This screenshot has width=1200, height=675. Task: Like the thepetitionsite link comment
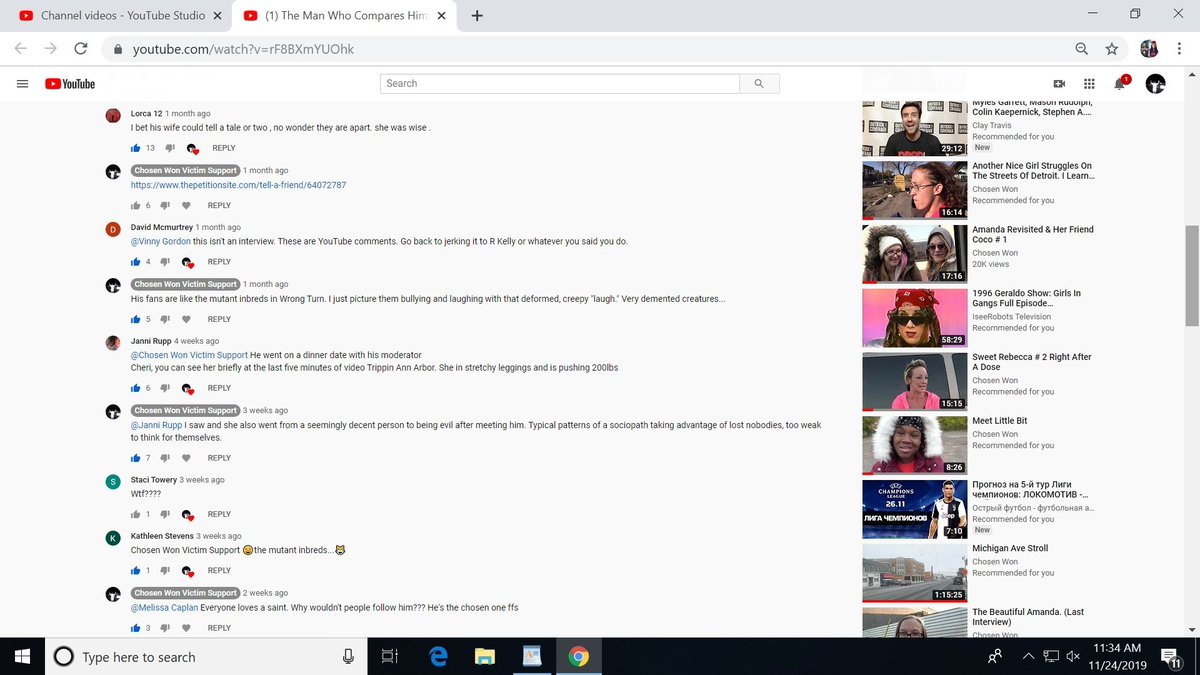(136, 205)
